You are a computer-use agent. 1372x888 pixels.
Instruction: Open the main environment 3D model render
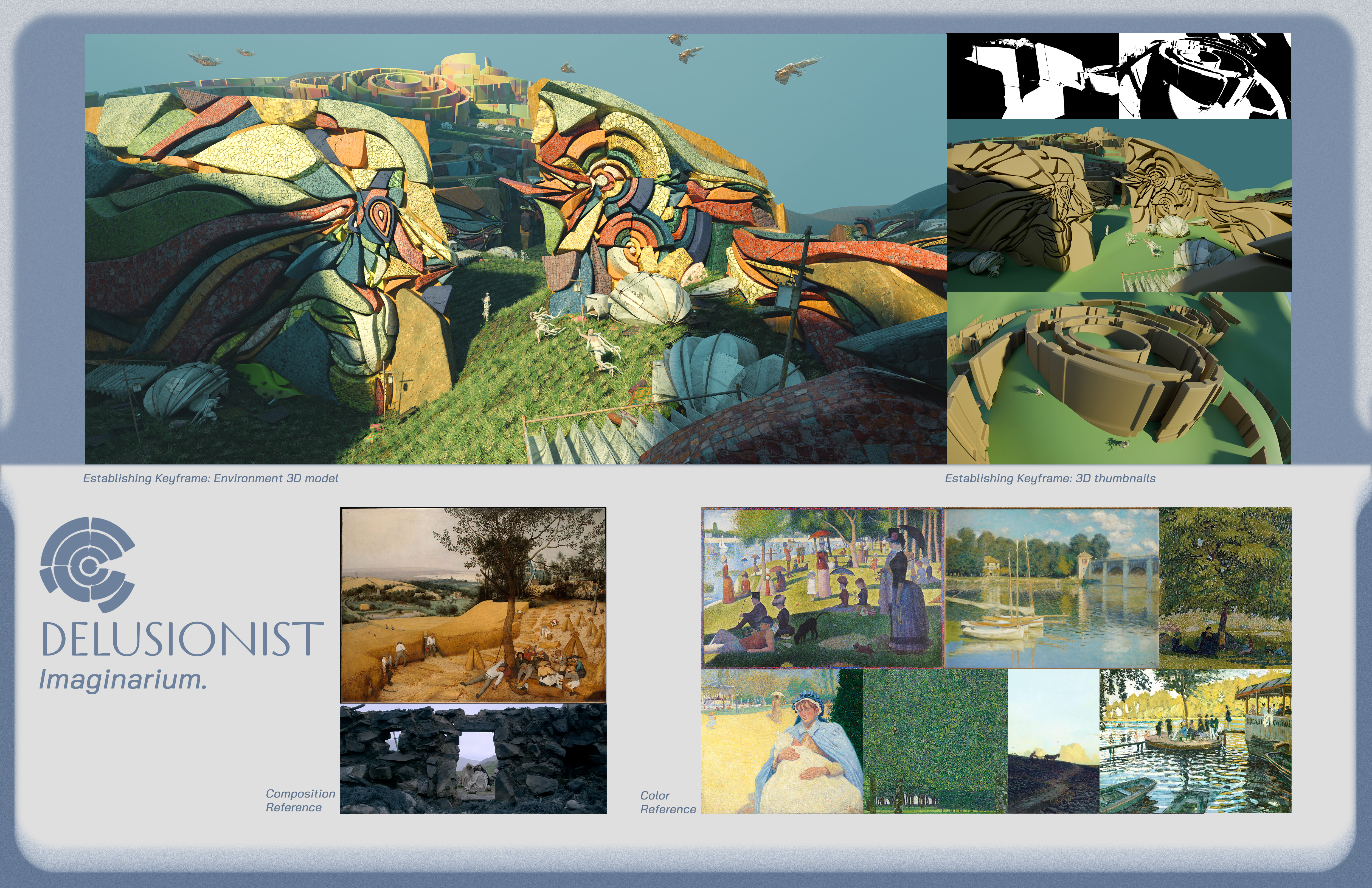click(x=515, y=248)
